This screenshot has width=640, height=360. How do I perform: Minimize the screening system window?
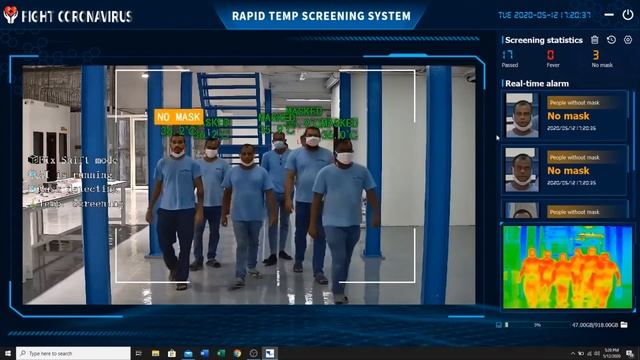click(609, 15)
